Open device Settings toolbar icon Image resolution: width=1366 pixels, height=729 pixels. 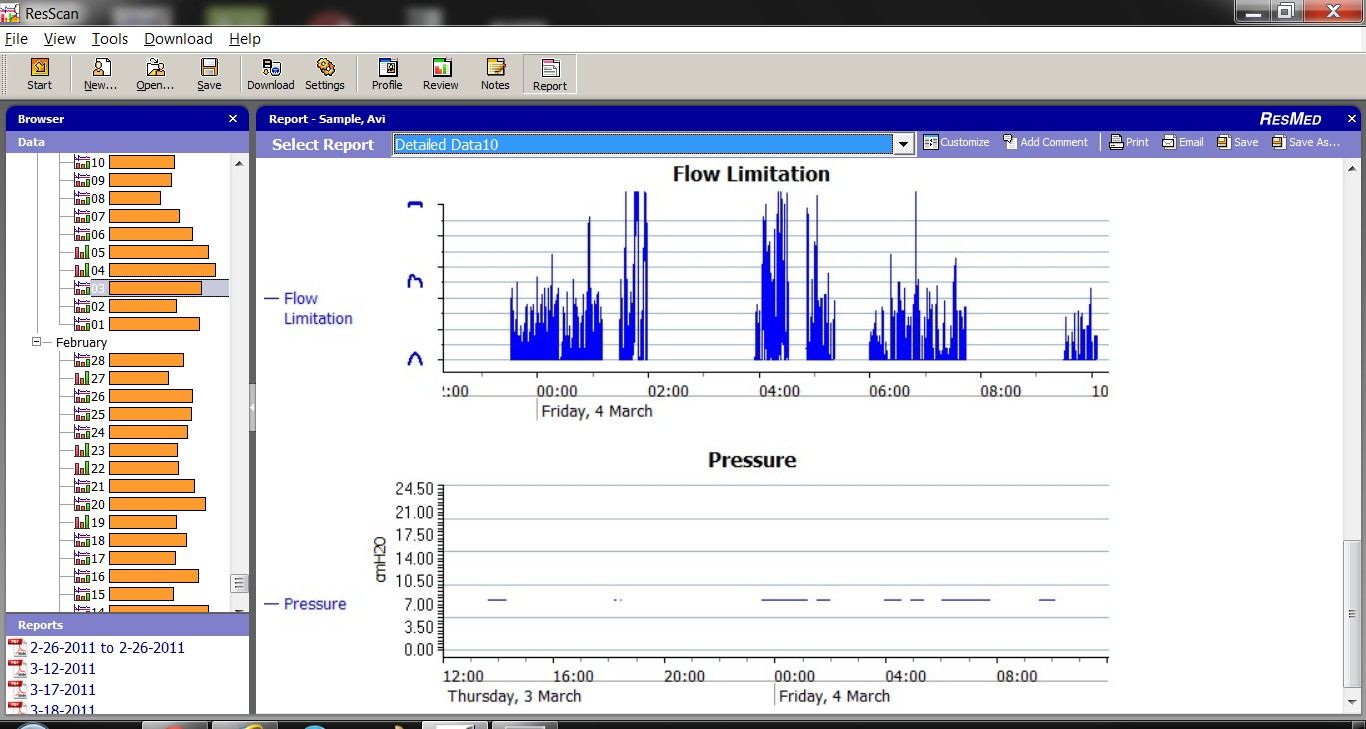point(325,75)
